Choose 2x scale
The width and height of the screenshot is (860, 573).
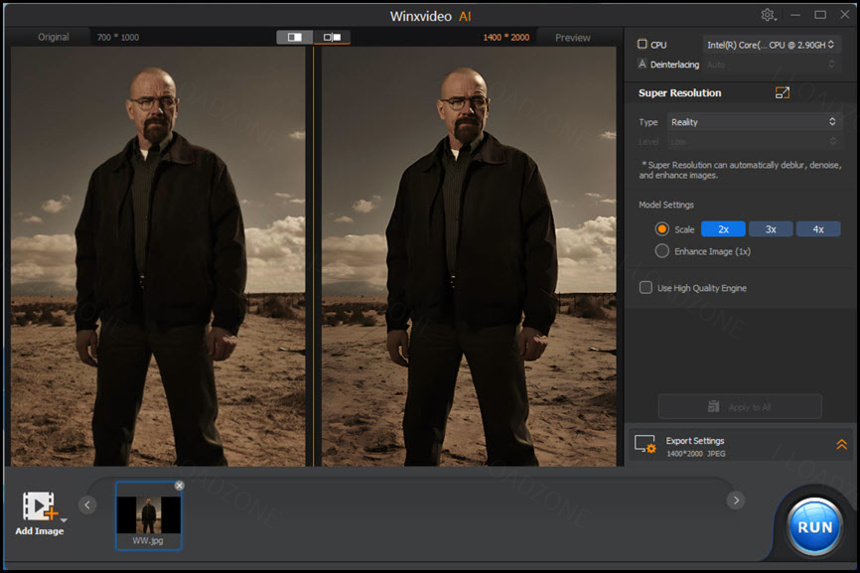tap(723, 229)
